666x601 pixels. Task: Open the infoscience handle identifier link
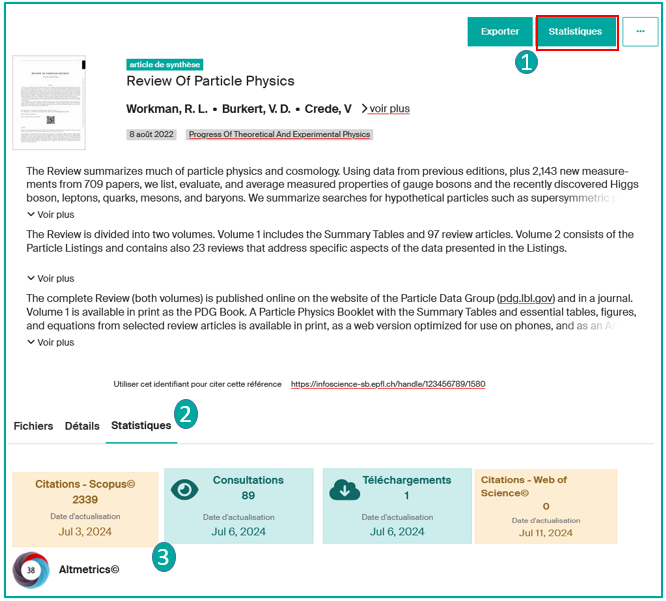(x=388, y=384)
